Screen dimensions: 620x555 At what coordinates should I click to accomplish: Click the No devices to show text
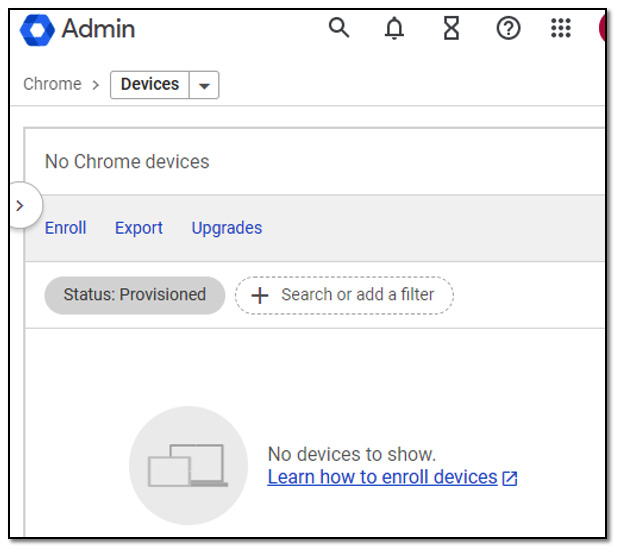tap(352, 454)
